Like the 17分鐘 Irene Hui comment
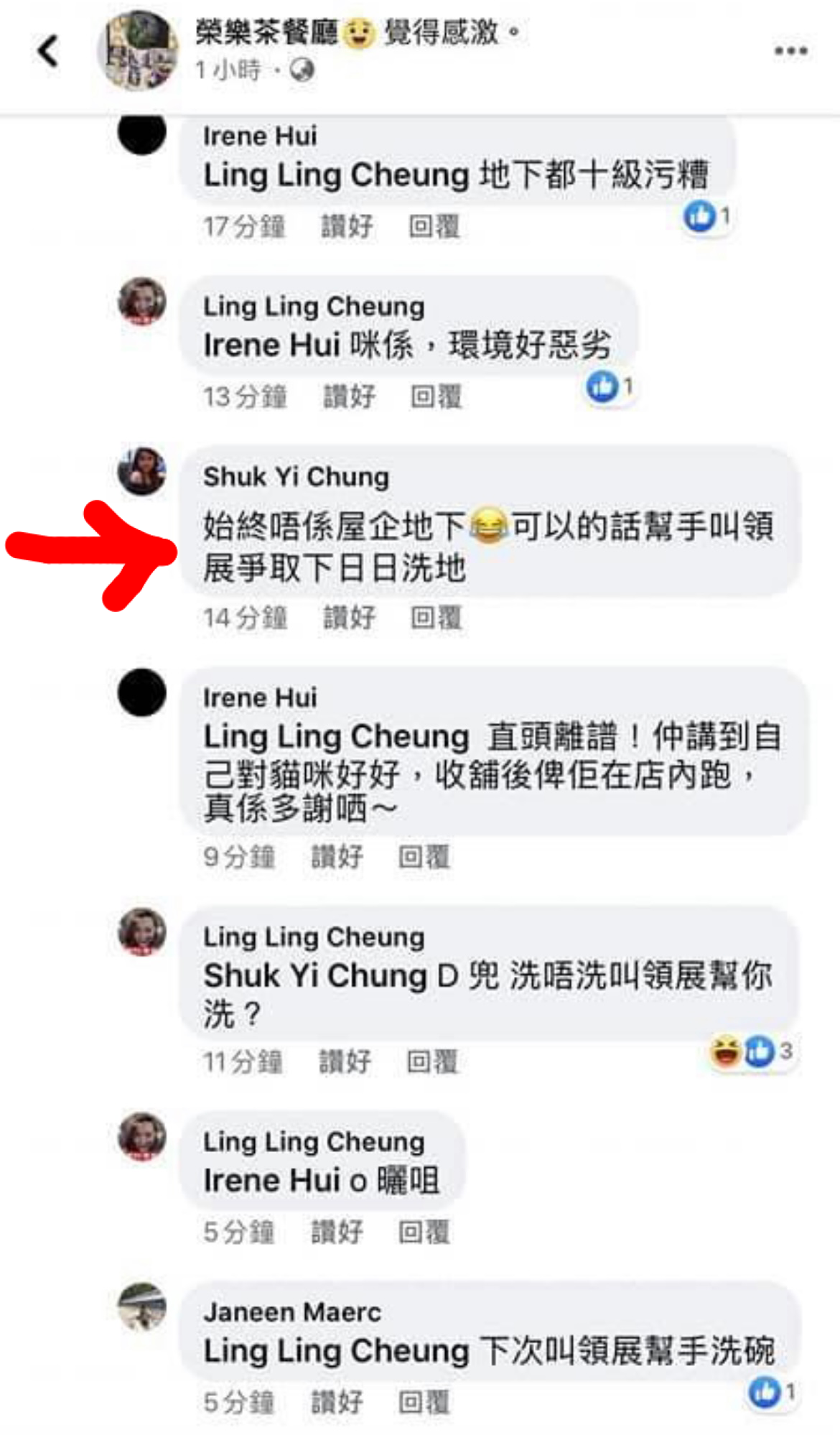Viewport: 840px width, 1435px height. click(347, 227)
